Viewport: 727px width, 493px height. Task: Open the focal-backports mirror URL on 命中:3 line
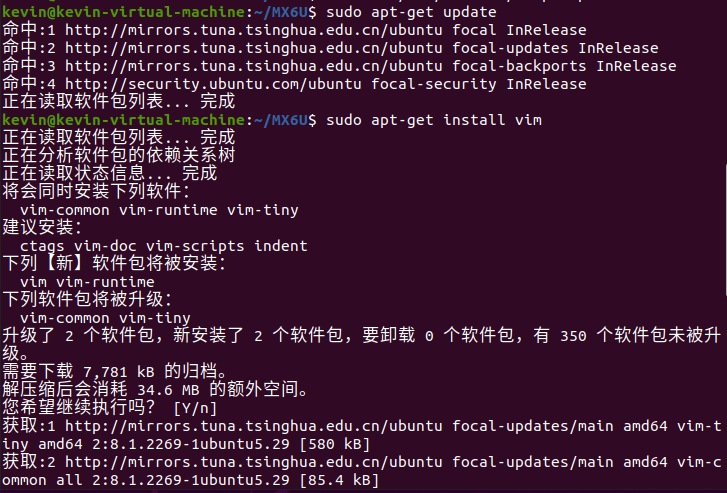(254, 66)
